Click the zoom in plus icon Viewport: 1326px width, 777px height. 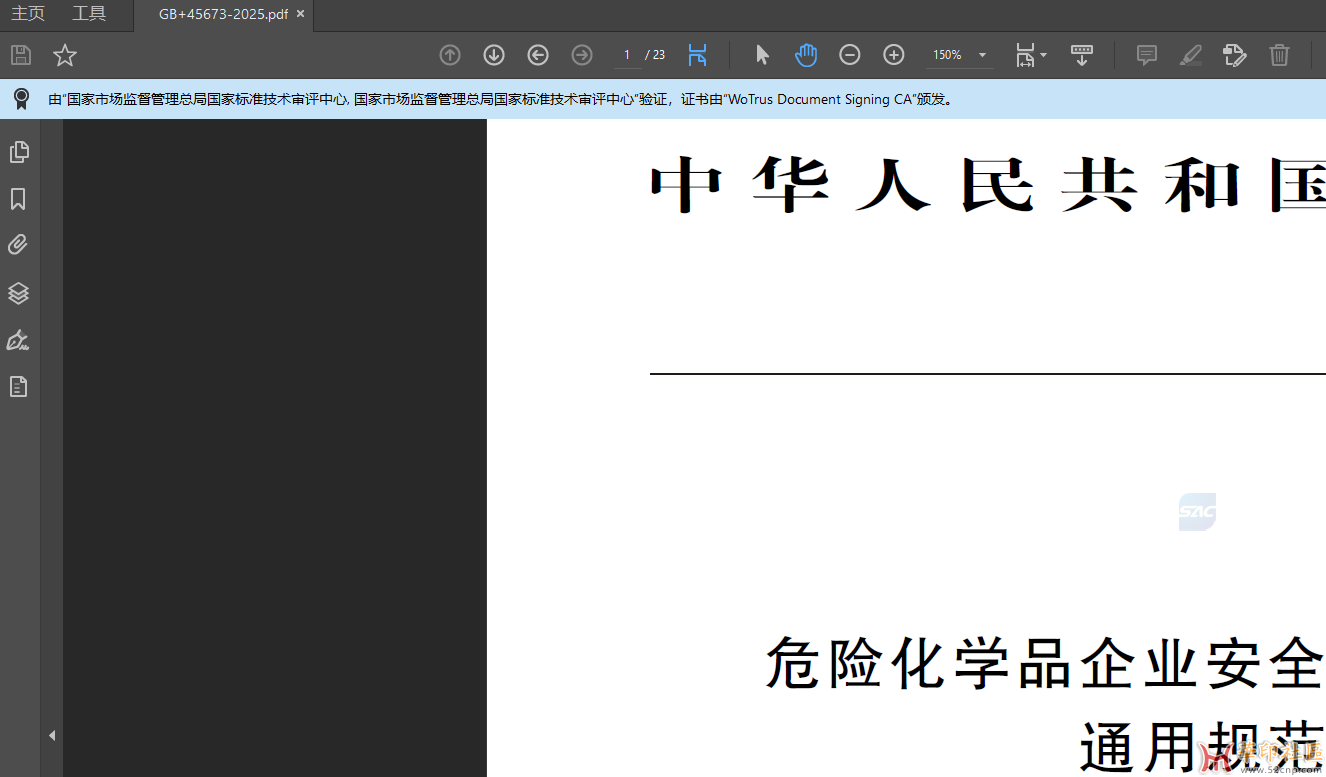click(894, 55)
